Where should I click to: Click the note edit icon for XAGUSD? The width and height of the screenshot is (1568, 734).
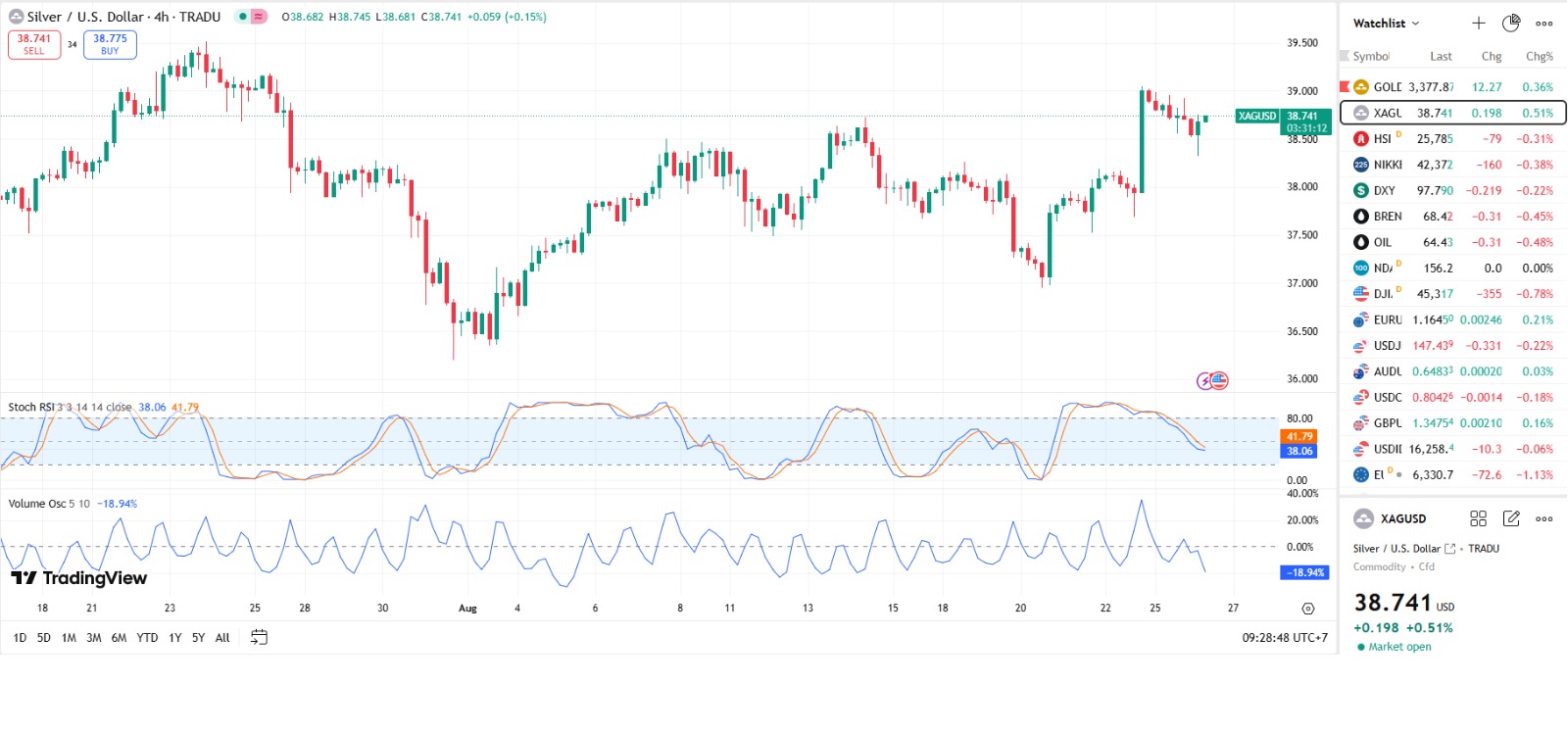(1511, 518)
